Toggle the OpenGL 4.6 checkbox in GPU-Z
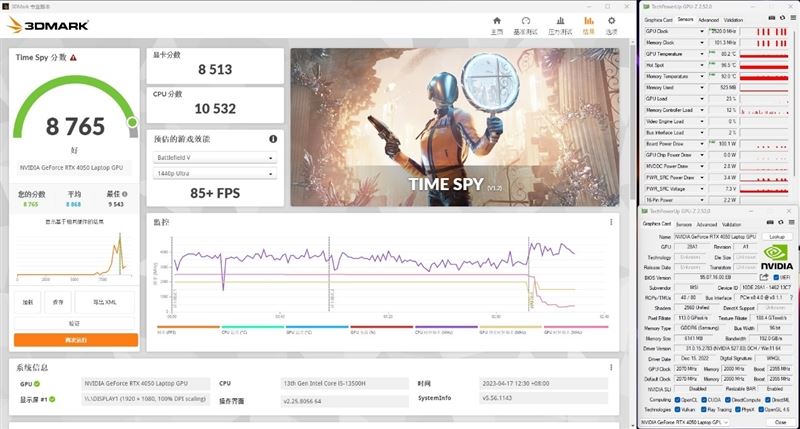 (761, 410)
